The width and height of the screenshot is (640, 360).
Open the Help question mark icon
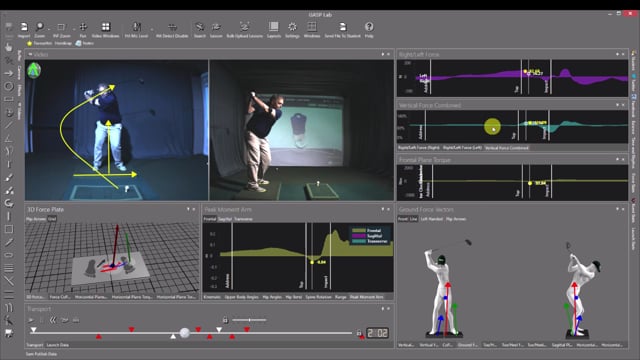pos(369,27)
